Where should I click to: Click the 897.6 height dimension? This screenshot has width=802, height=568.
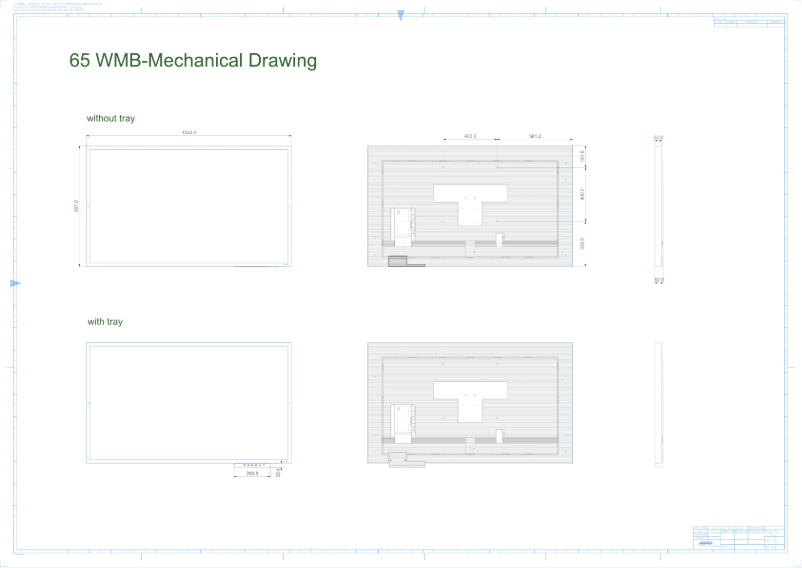coord(76,206)
